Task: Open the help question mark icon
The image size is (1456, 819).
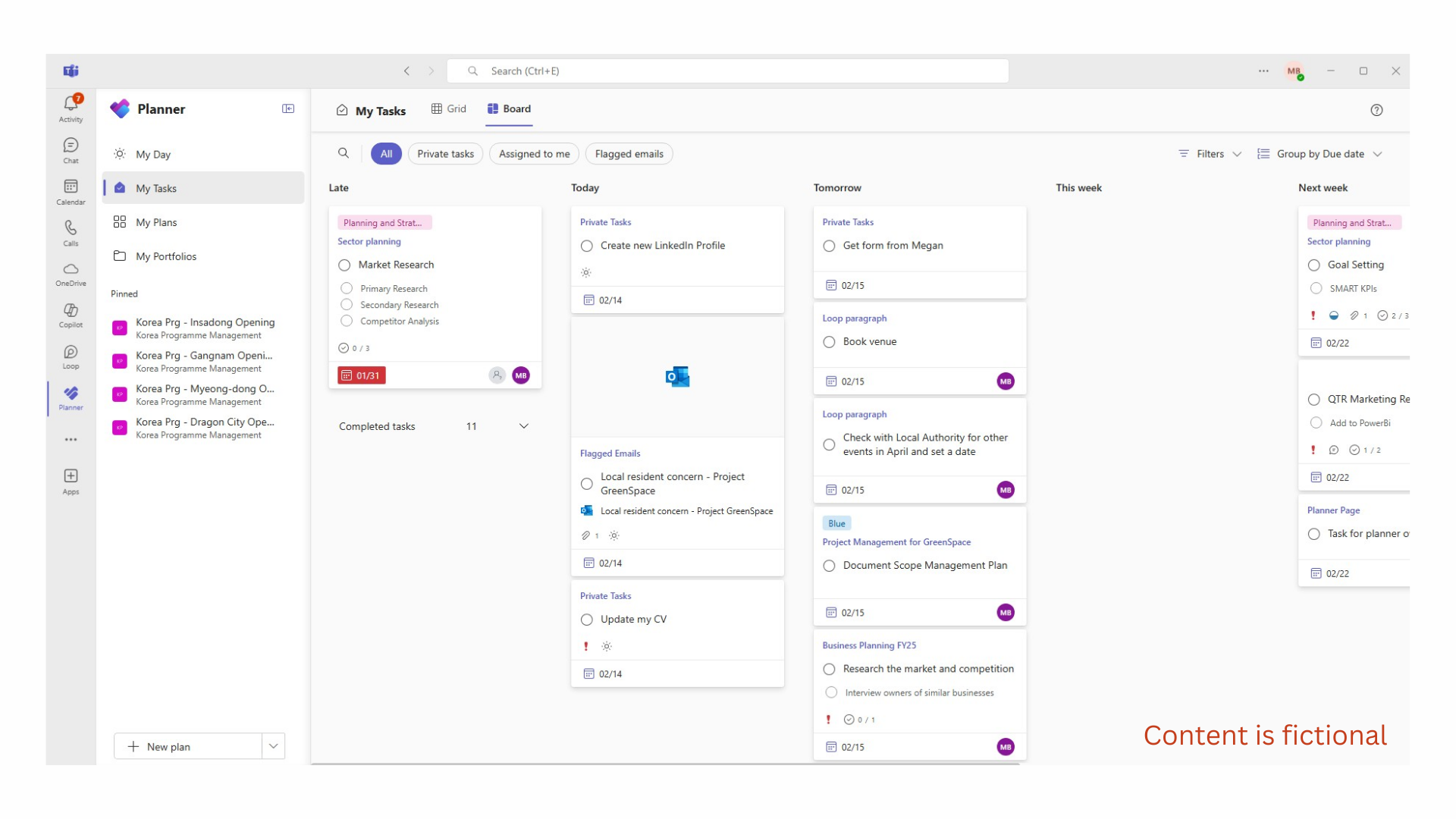Action: point(1376,110)
